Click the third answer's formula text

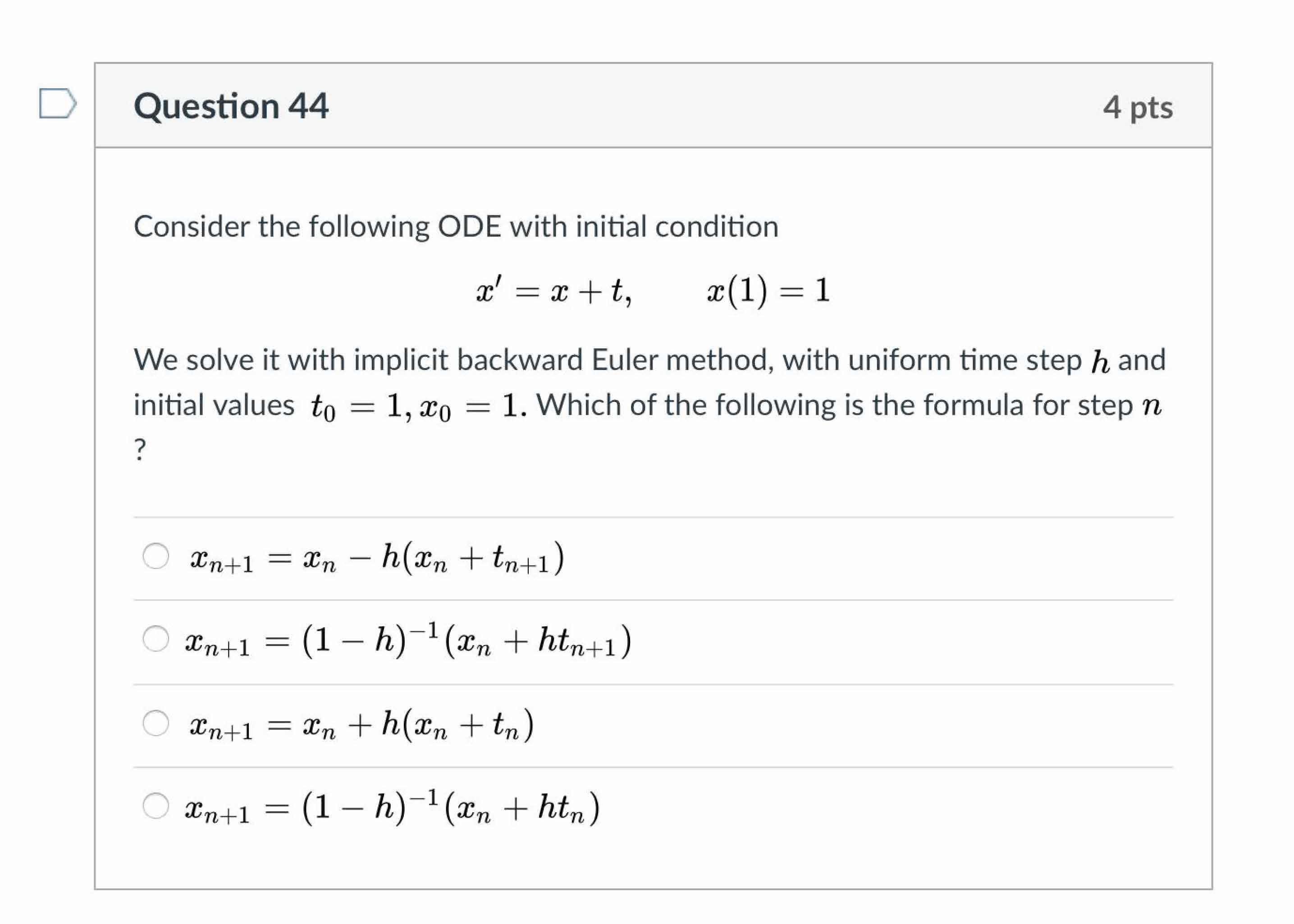click(x=362, y=725)
